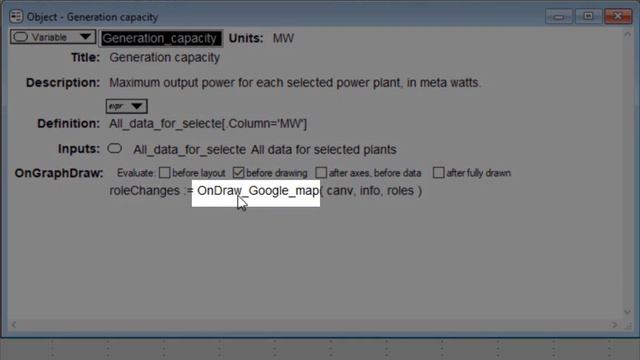The image size is (640, 360).
Task: Click the Definition attribute label
Action: point(69,124)
